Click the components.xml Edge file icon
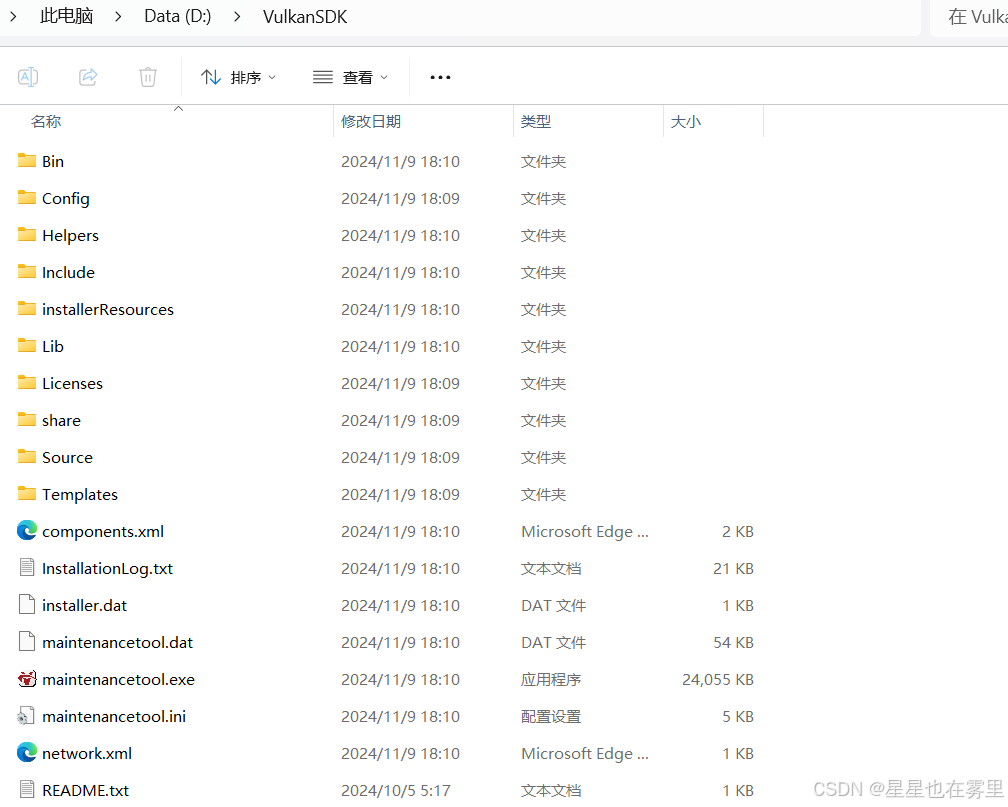 click(x=27, y=530)
